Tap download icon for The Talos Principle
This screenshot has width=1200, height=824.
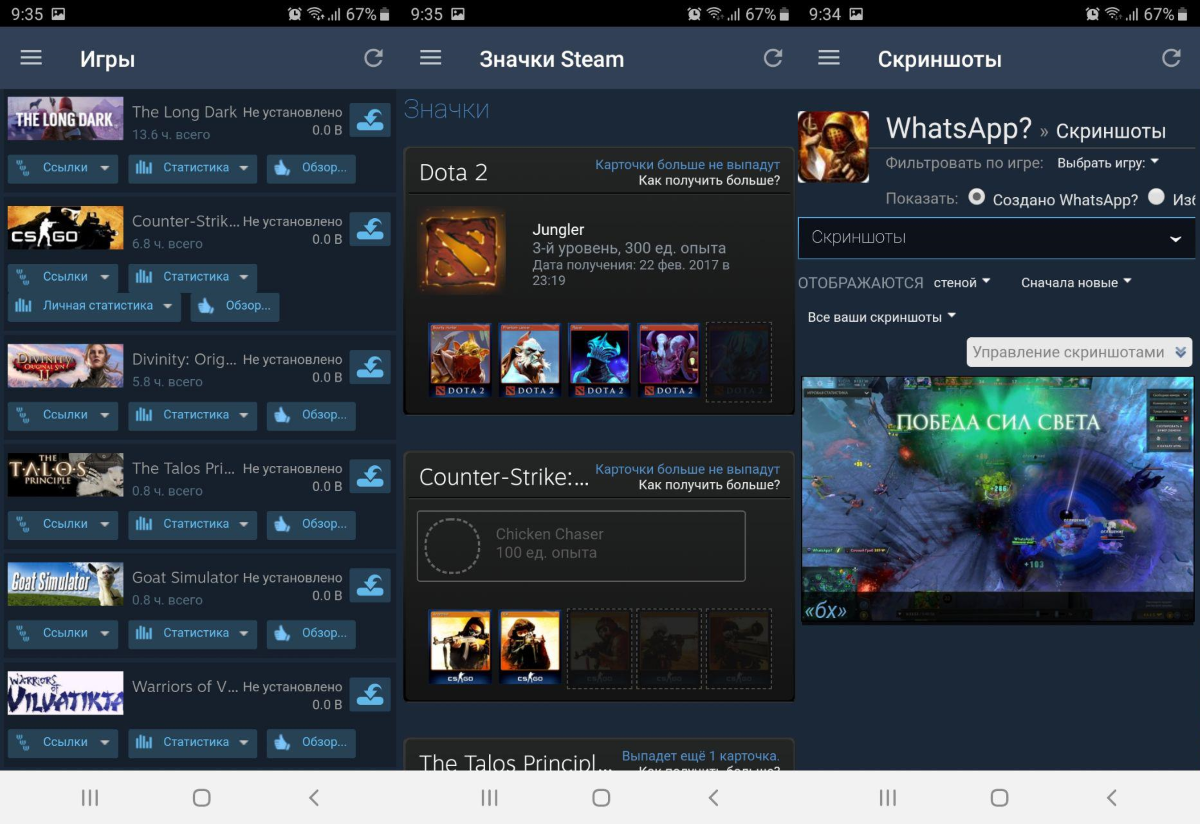(371, 476)
